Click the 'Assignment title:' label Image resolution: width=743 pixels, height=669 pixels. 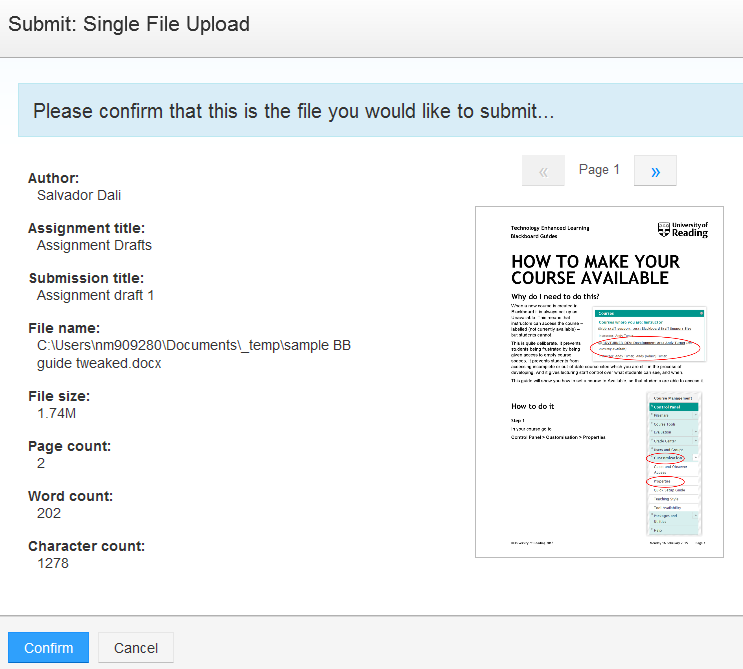click(x=86, y=228)
